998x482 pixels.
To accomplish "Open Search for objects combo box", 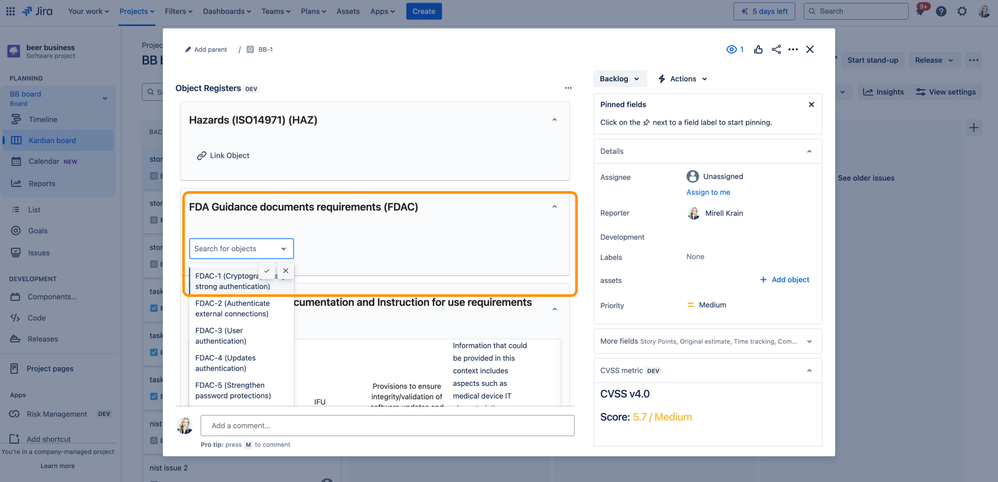I will coord(241,248).
